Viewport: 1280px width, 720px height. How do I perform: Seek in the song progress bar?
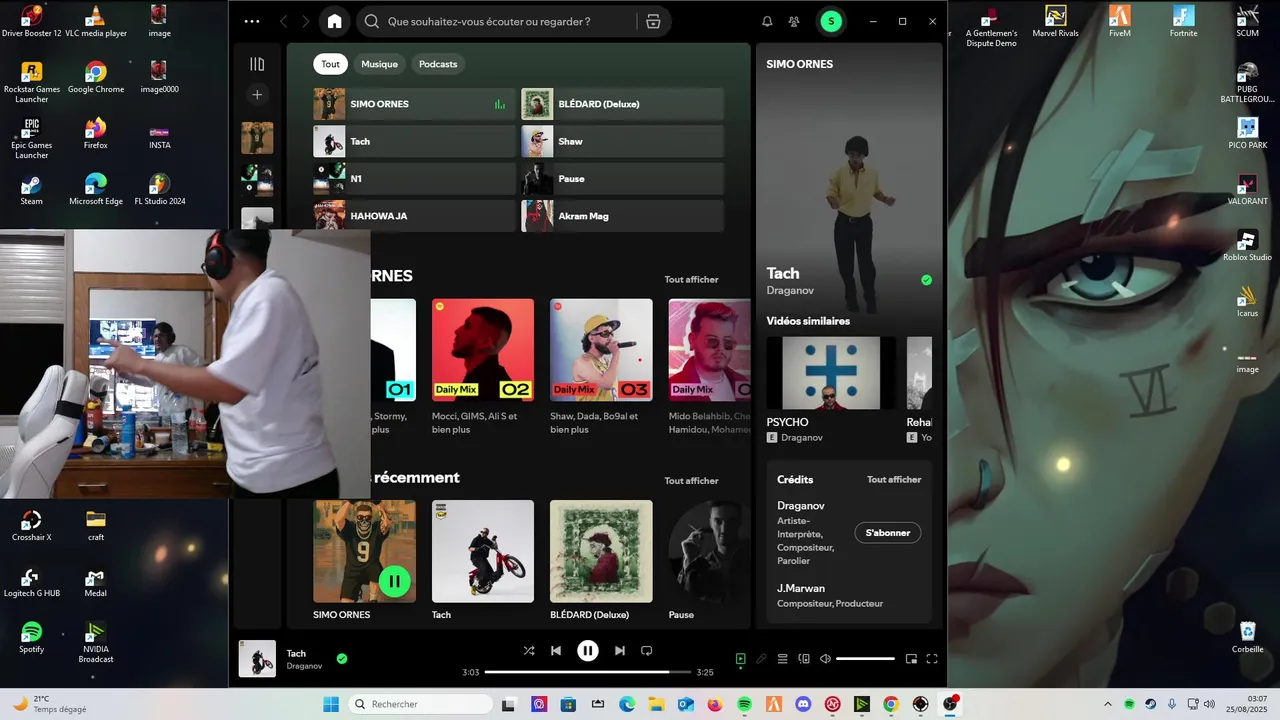pyautogui.click(x=588, y=672)
